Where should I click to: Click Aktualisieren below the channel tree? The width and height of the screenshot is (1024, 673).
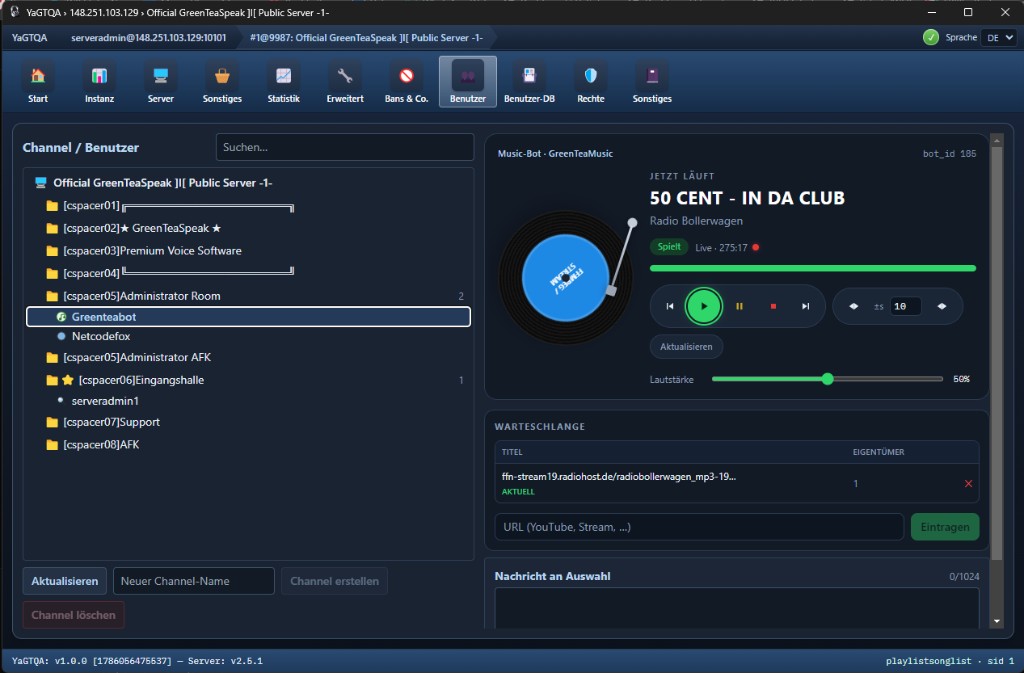65,581
